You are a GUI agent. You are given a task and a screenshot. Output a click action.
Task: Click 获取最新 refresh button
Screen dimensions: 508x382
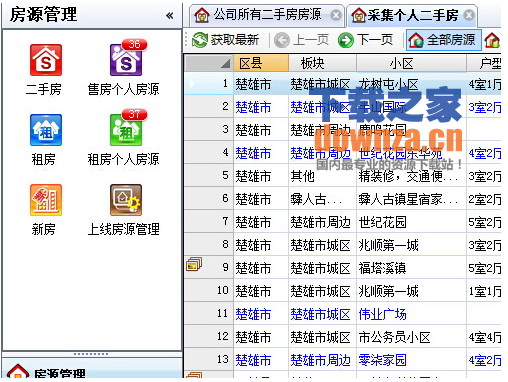click(x=226, y=40)
